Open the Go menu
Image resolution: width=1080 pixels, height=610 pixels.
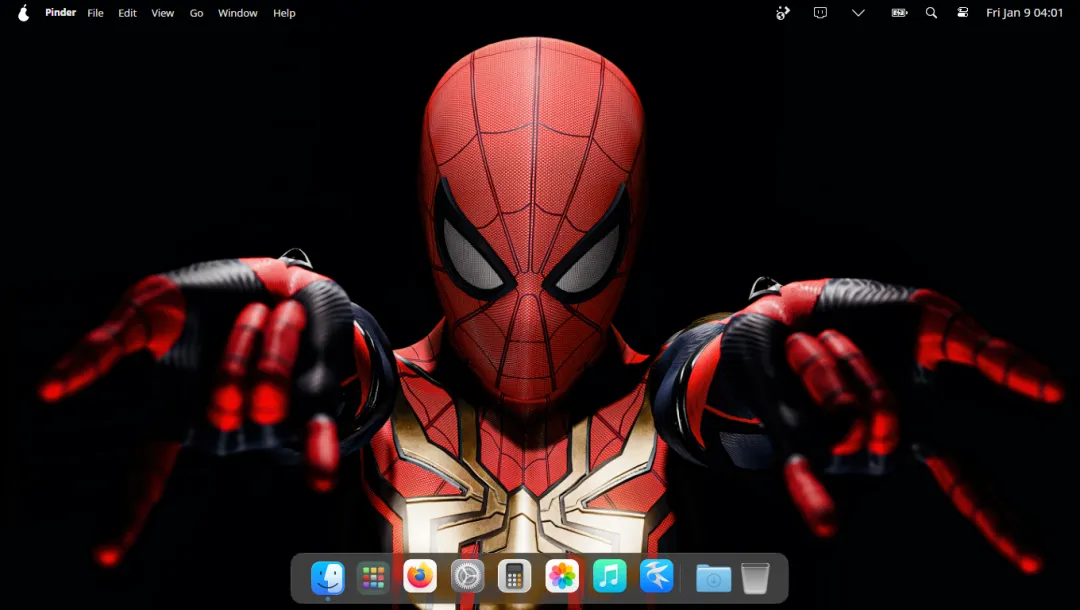(x=196, y=13)
